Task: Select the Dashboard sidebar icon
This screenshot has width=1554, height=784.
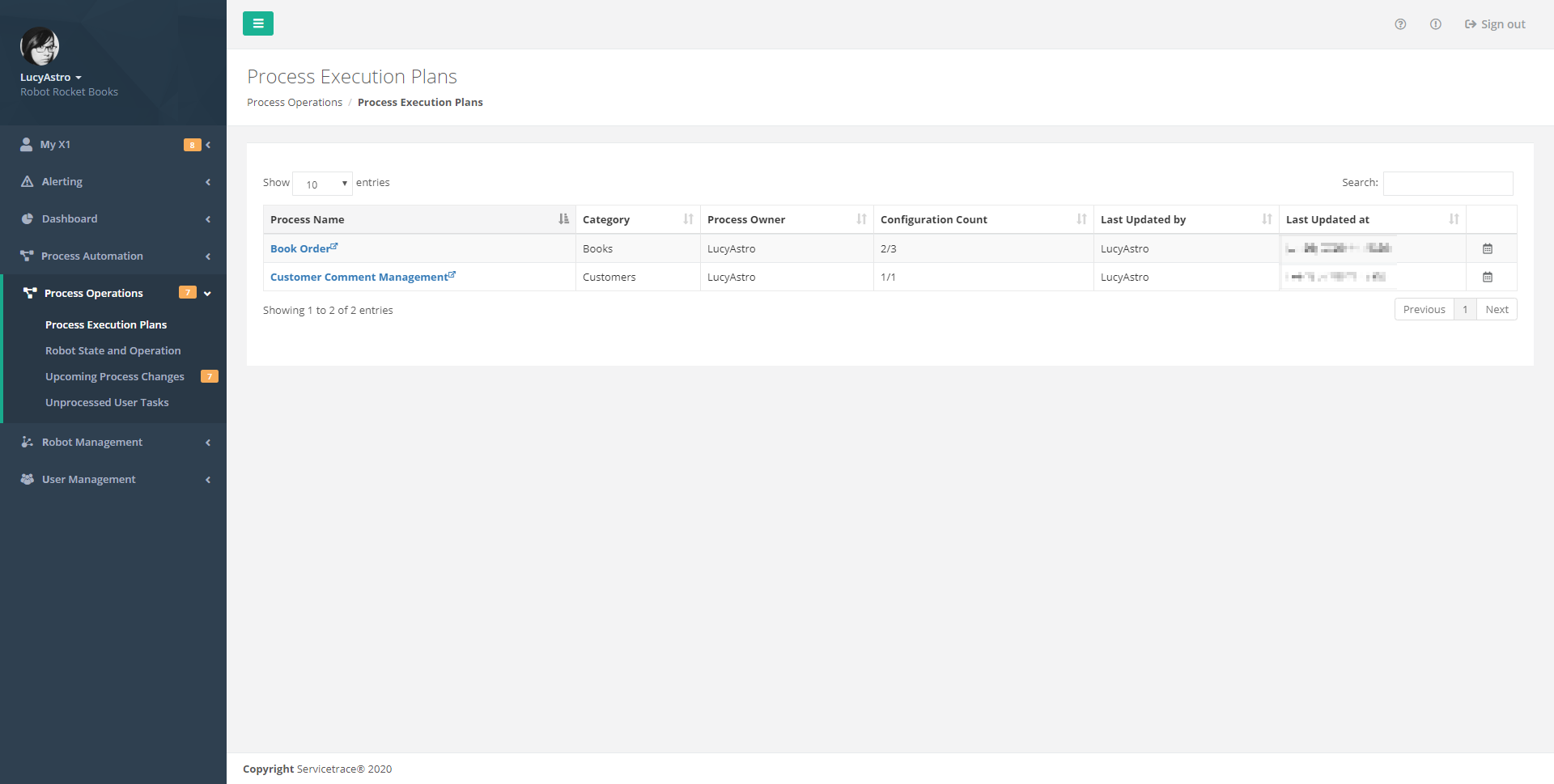Action: [x=25, y=218]
